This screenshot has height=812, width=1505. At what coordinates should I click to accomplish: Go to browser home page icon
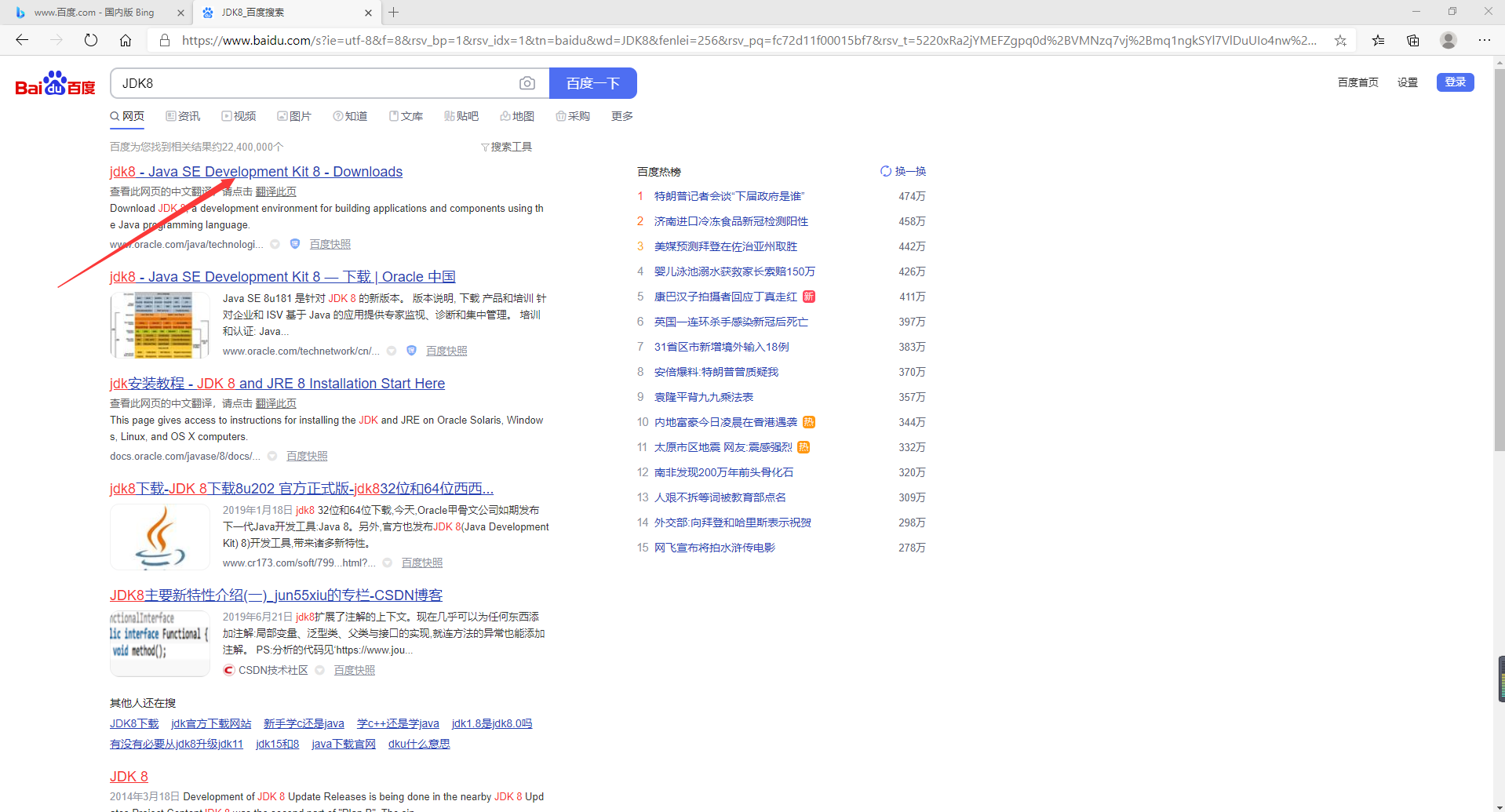pyautogui.click(x=126, y=40)
